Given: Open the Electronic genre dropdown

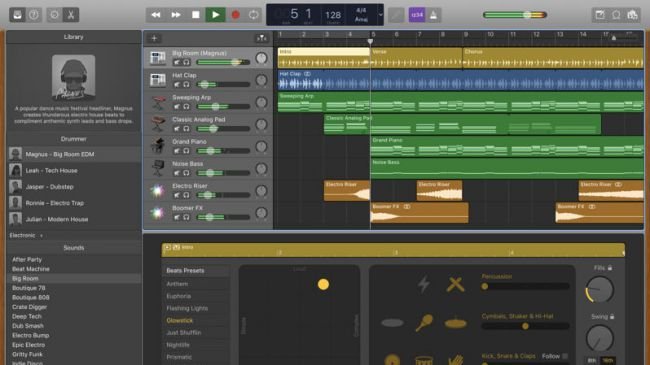Looking at the screenshot, I should (26, 236).
